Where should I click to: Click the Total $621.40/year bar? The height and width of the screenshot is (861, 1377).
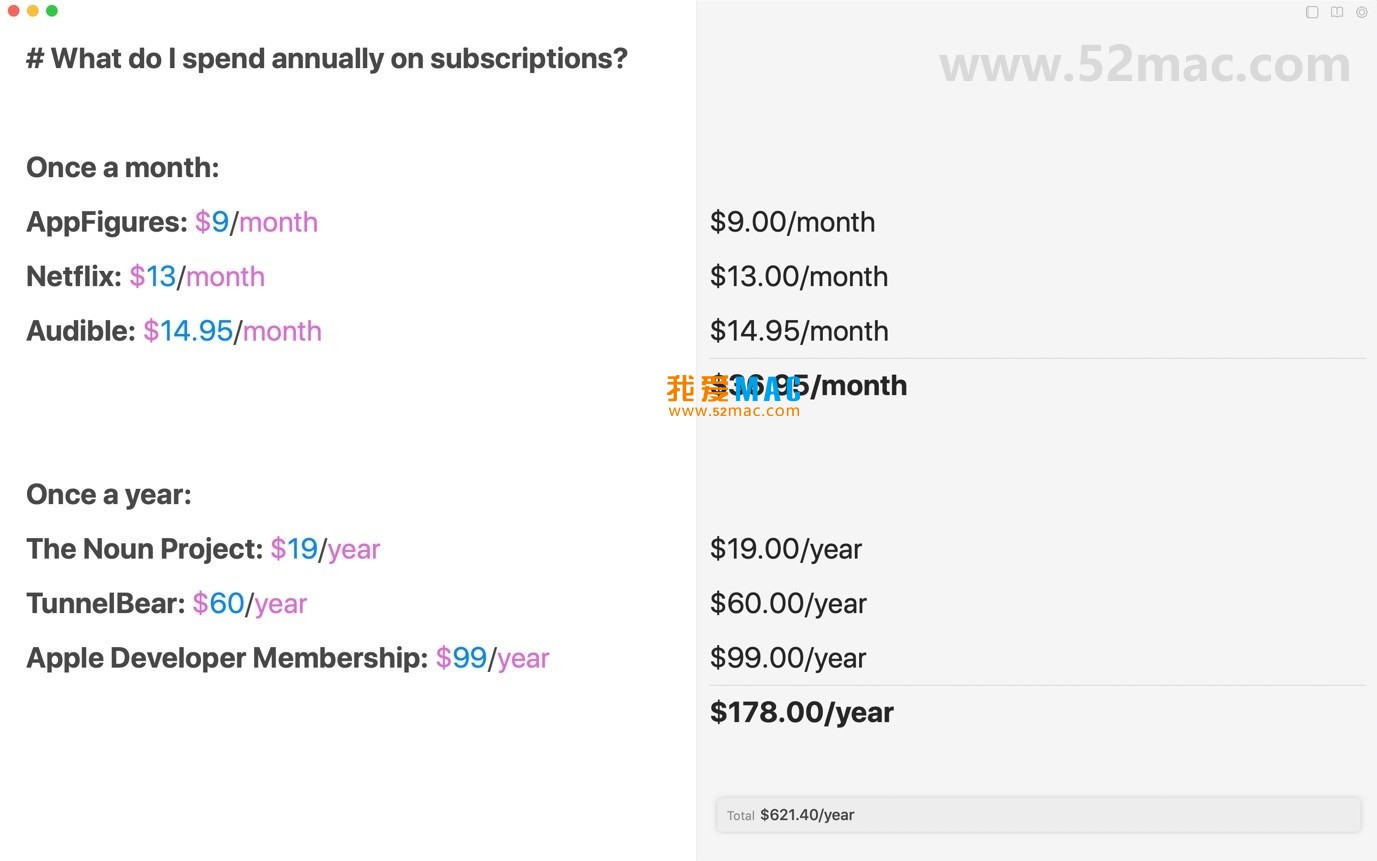click(1038, 815)
